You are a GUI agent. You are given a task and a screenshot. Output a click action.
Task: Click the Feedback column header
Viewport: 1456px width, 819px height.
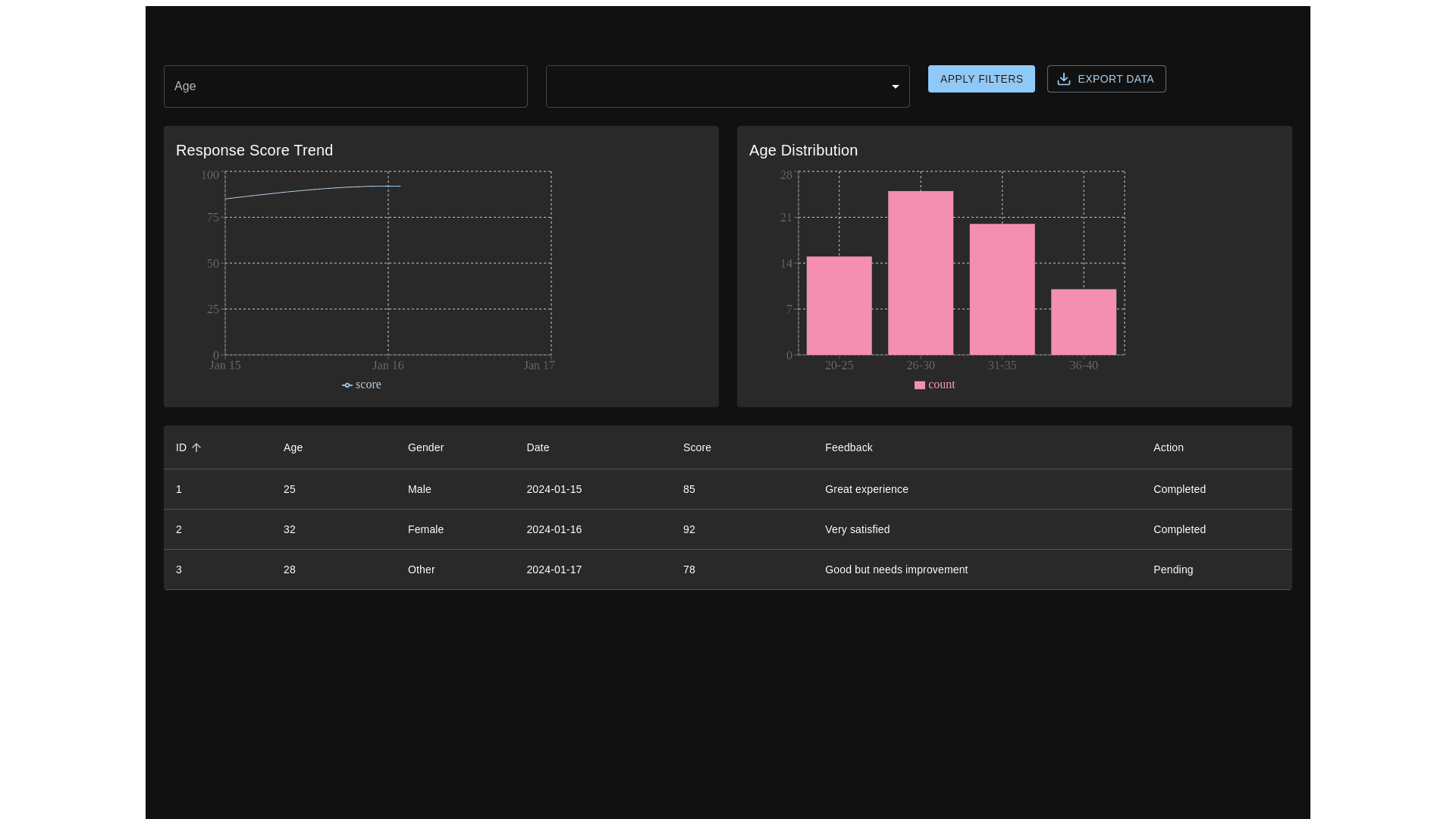point(849,448)
